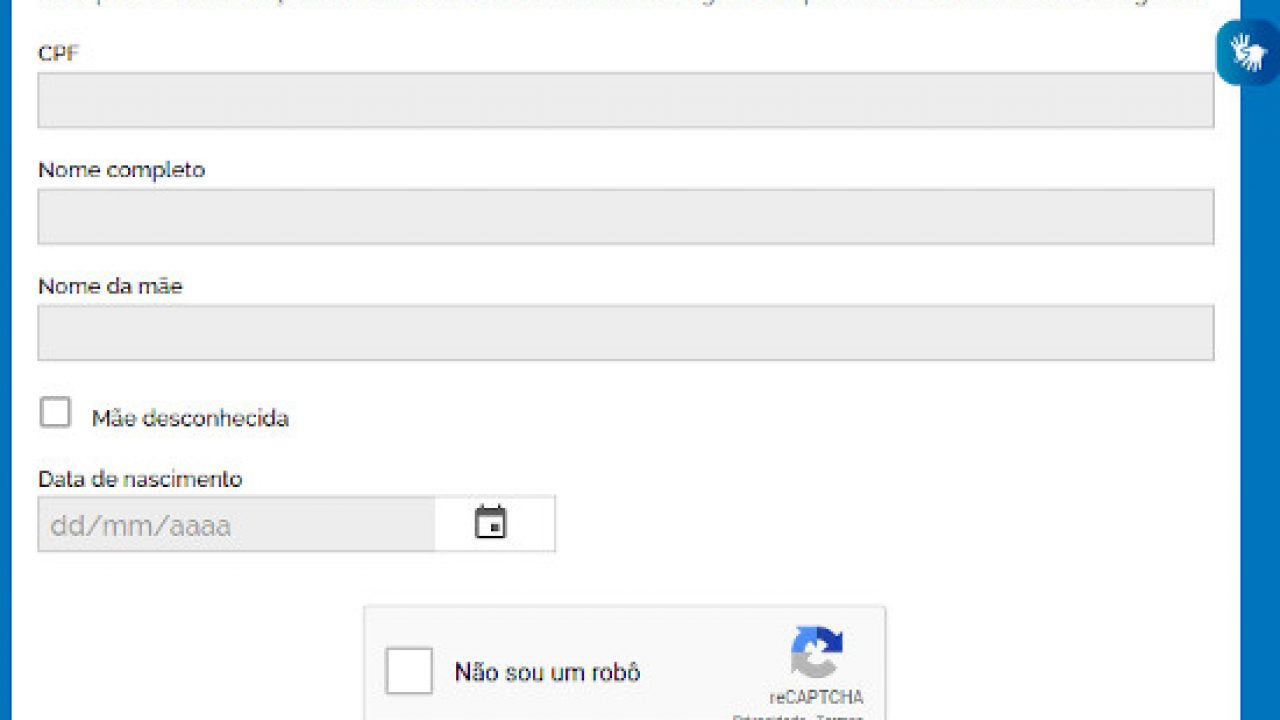Check the 'Não sou um robô' box
The width and height of the screenshot is (1280, 720).
point(409,671)
